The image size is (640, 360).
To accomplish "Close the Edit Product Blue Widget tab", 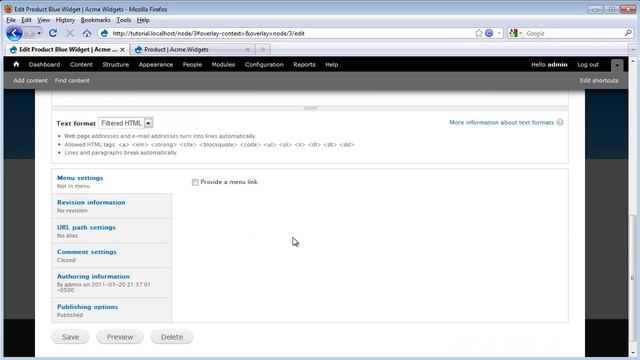I will (122, 49).
